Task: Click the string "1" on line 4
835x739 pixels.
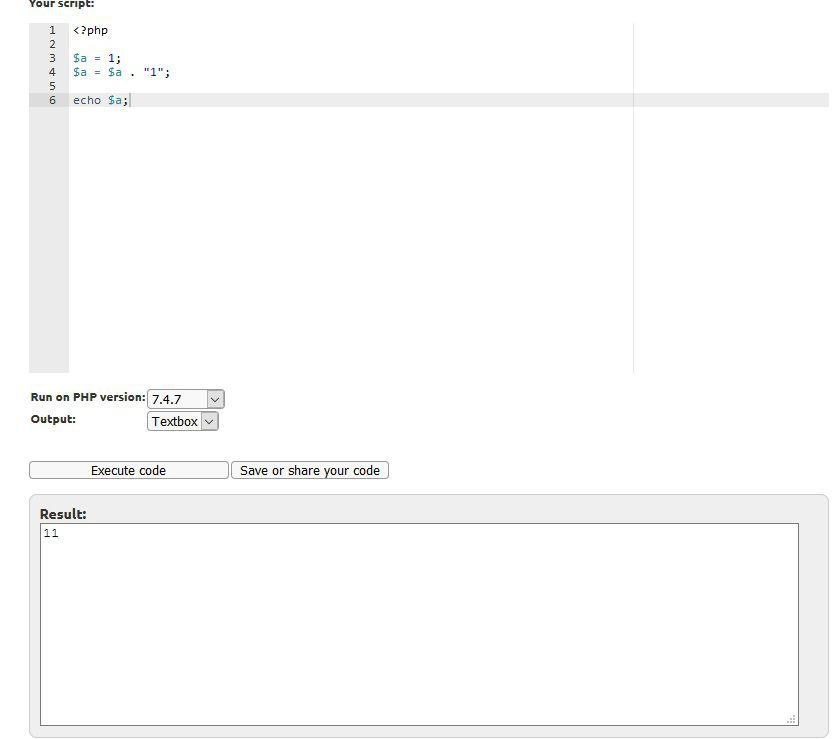Action: [x=153, y=72]
